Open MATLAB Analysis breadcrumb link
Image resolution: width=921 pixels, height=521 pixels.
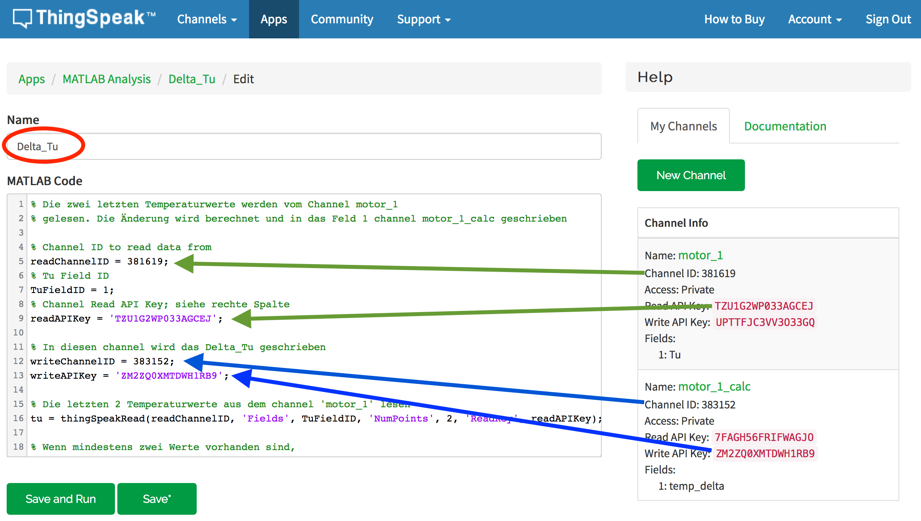click(106, 79)
